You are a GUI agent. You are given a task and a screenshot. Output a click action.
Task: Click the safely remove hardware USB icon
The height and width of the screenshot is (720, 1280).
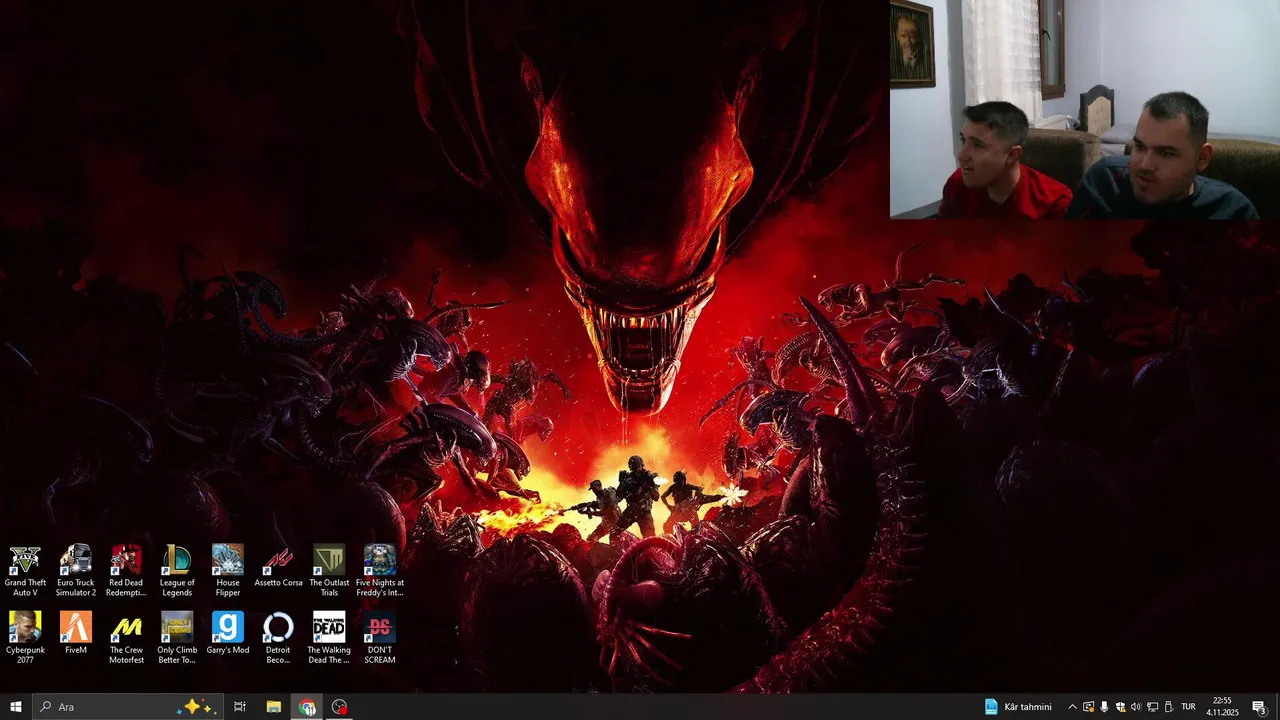(1168, 707)
